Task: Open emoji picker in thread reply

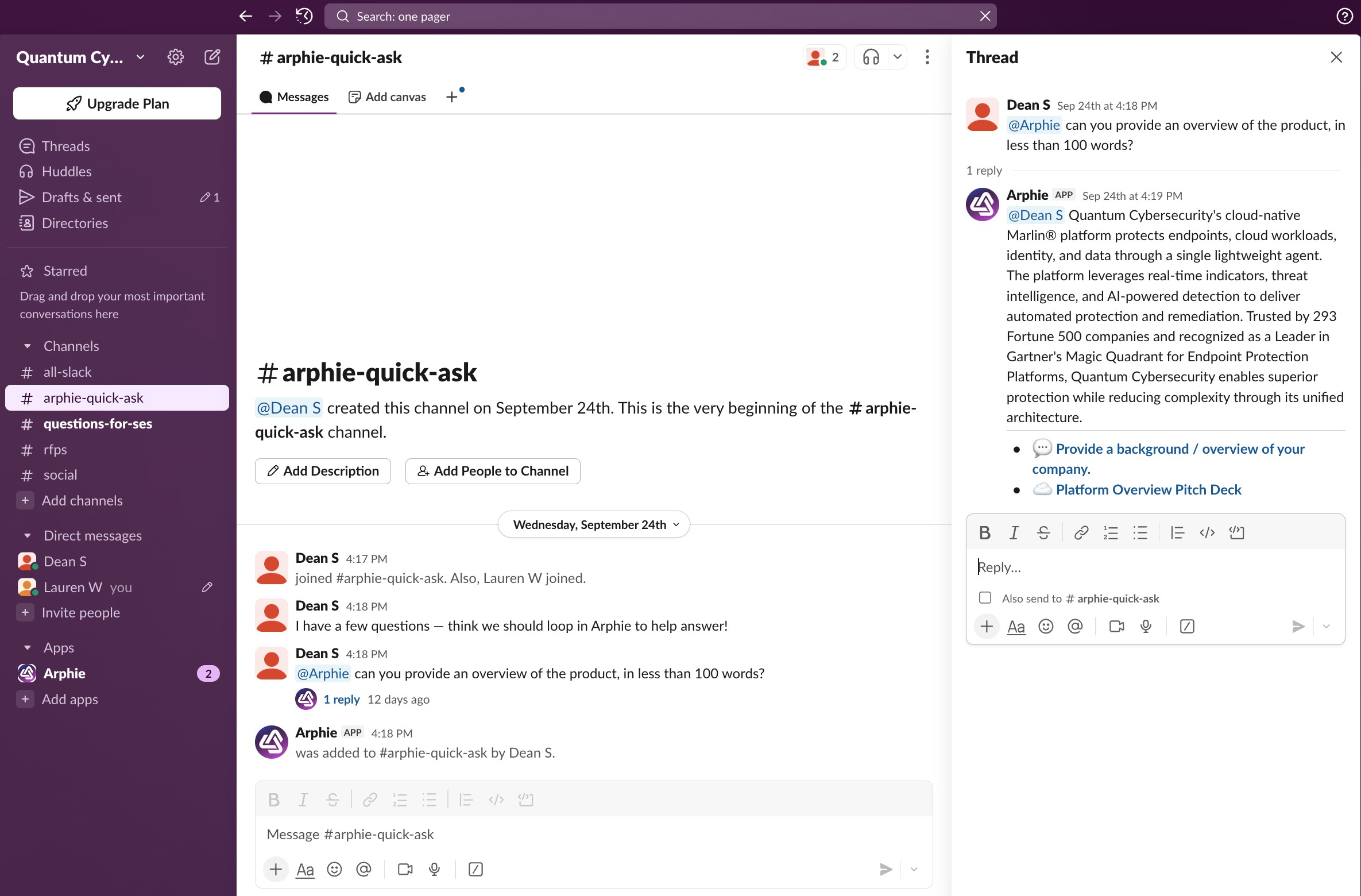Action: pos(1046,626)
